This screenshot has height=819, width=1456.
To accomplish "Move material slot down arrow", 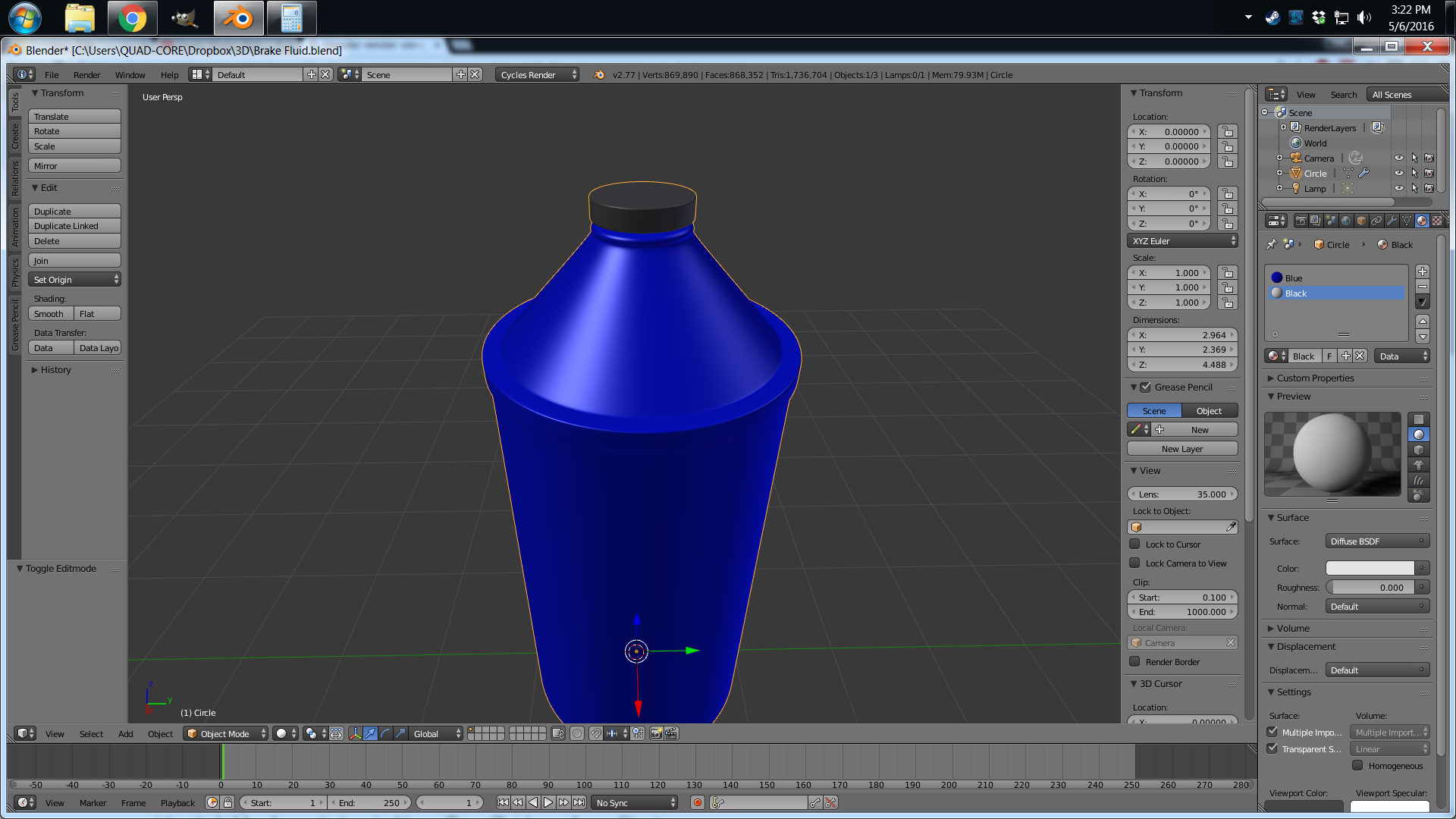I will (1423, 336).
